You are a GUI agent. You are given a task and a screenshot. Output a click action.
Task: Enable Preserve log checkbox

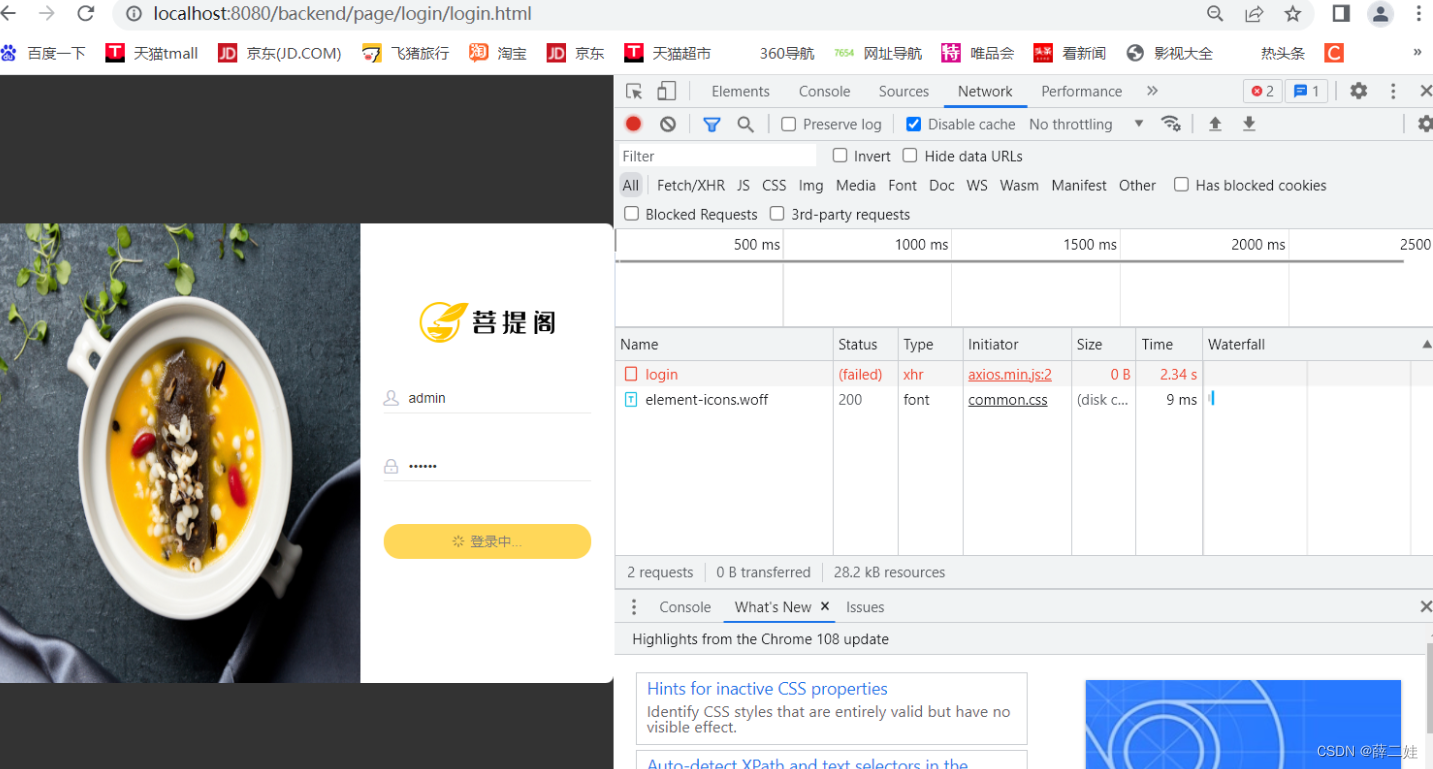coord(788,124)
